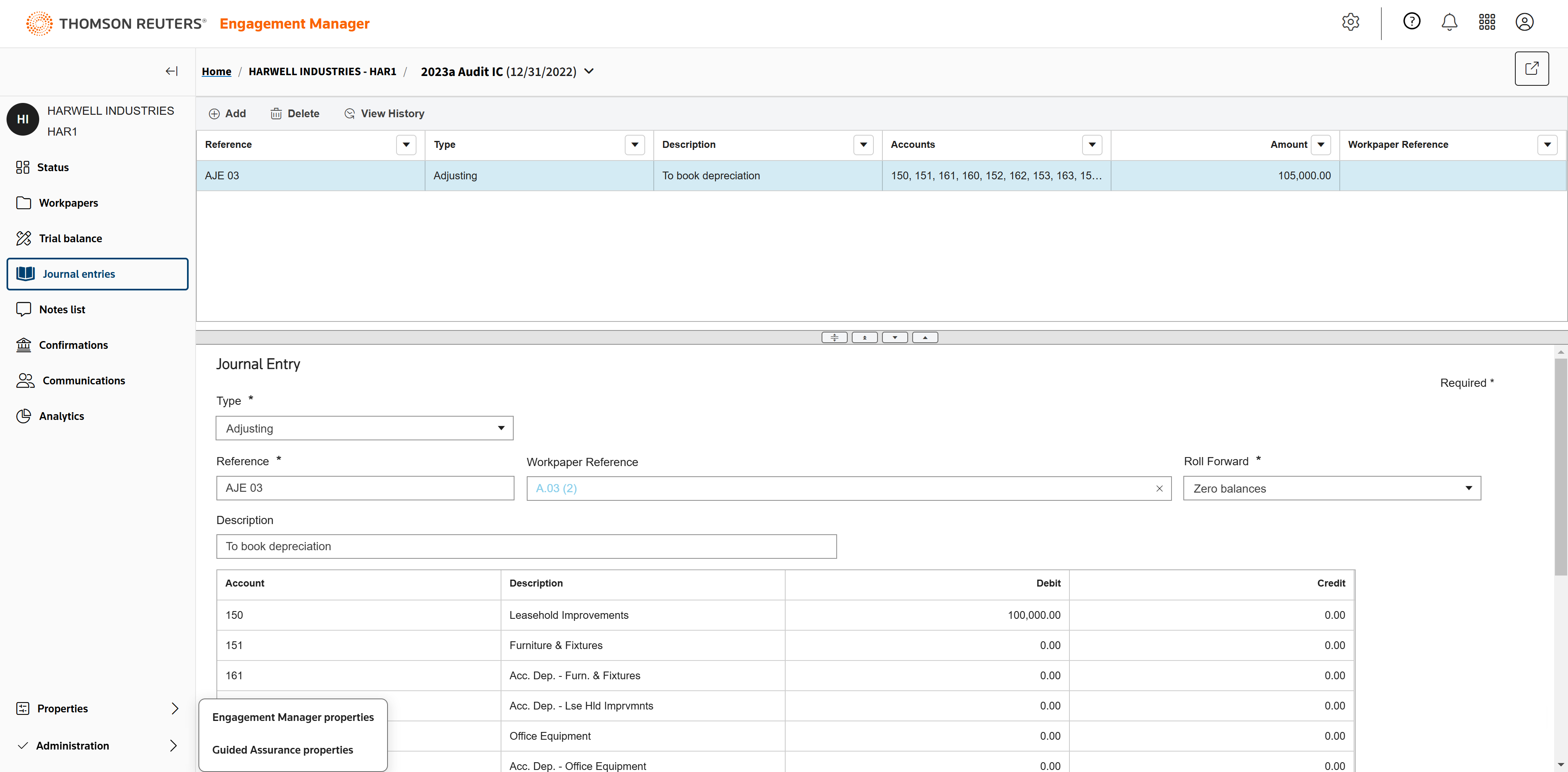Click View History in toolbar
The width and height of the screenshot is (1568, 772).
click(384, 113)
